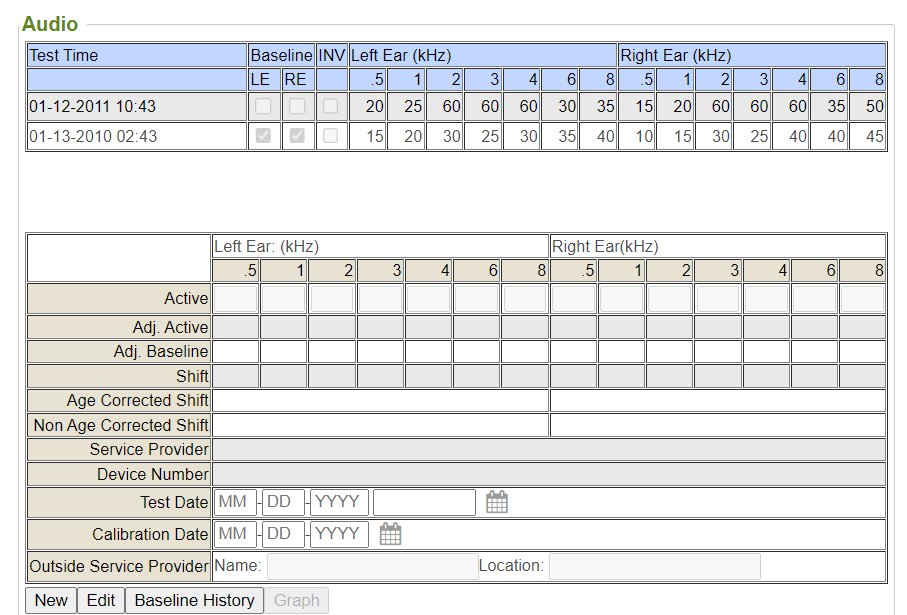Screen dimensions: 907x615
Task: Click the Calibration Date day field
Action: click(x=283, y=534)
